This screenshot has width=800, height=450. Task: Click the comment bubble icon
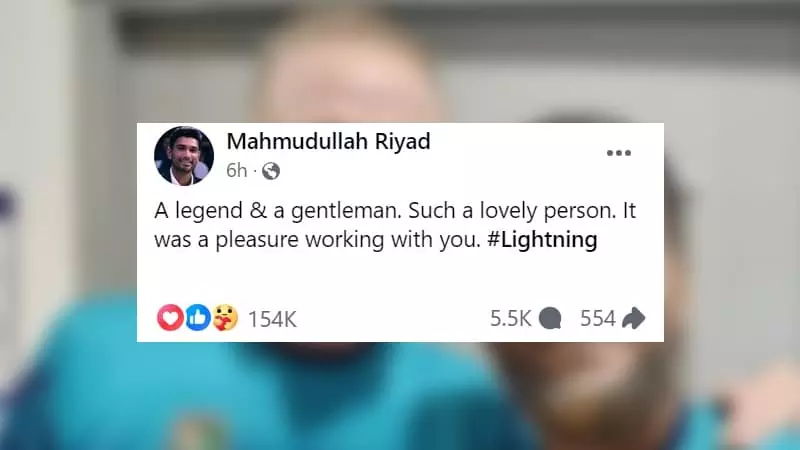pyautogui.click(x=550, y=318)
